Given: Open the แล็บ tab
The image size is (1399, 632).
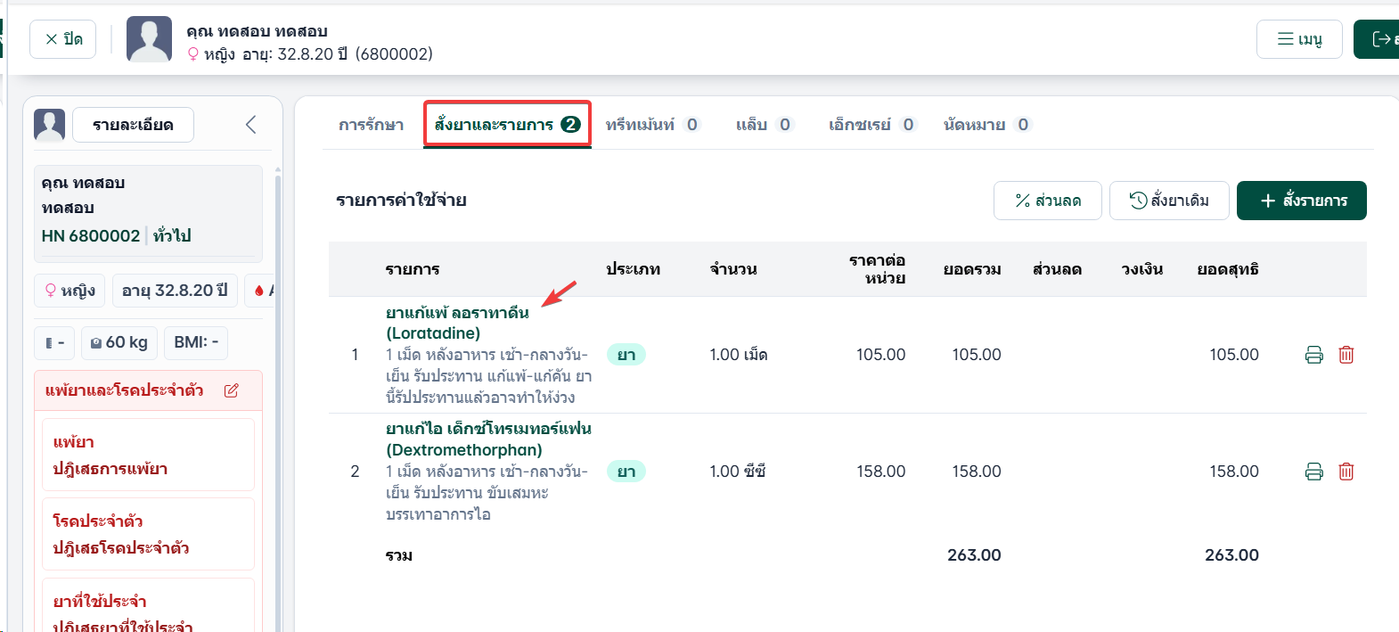Looking at the screenshot, I should [765, 125].
